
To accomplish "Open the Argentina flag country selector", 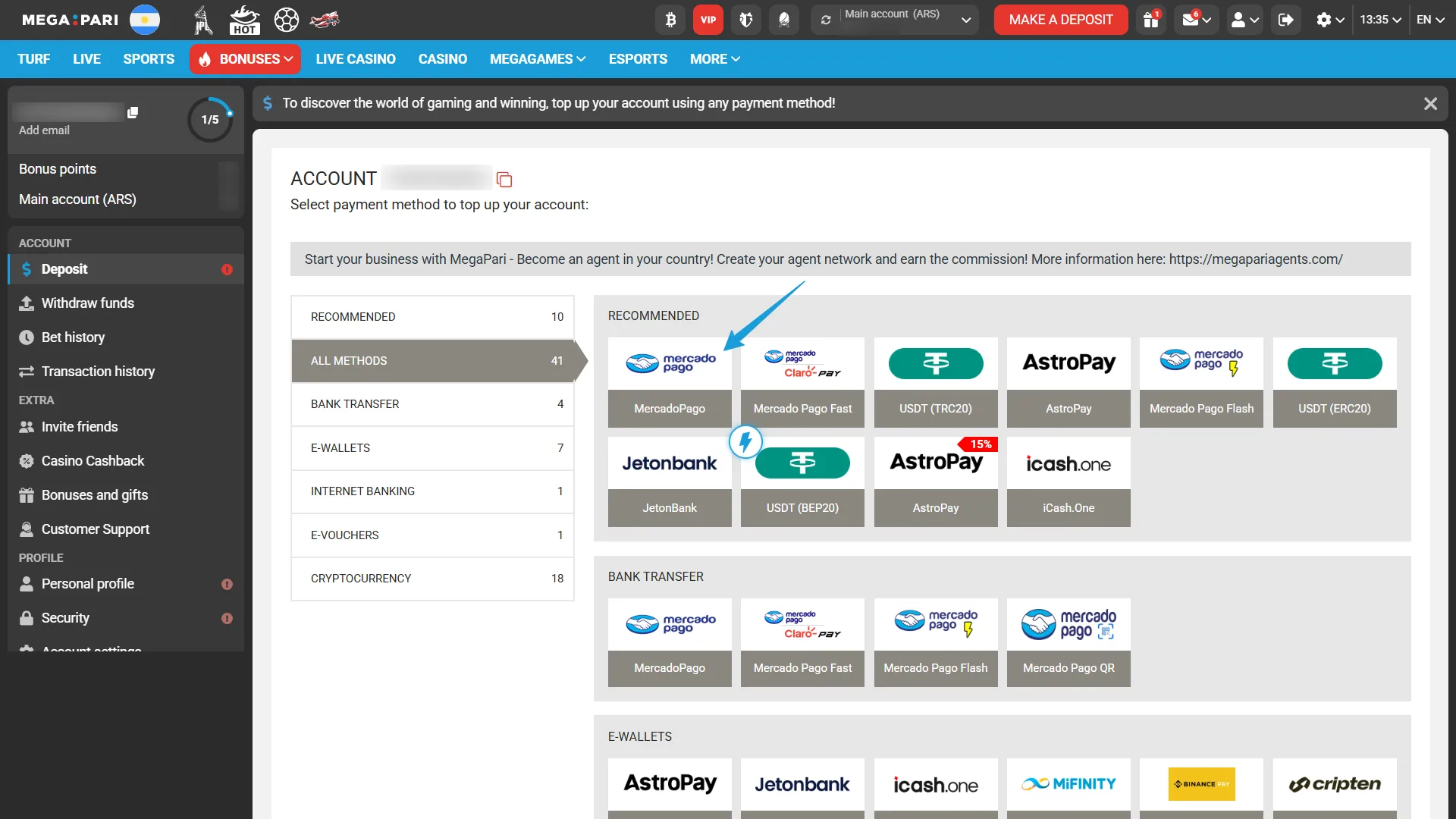I will click(145, 20).
